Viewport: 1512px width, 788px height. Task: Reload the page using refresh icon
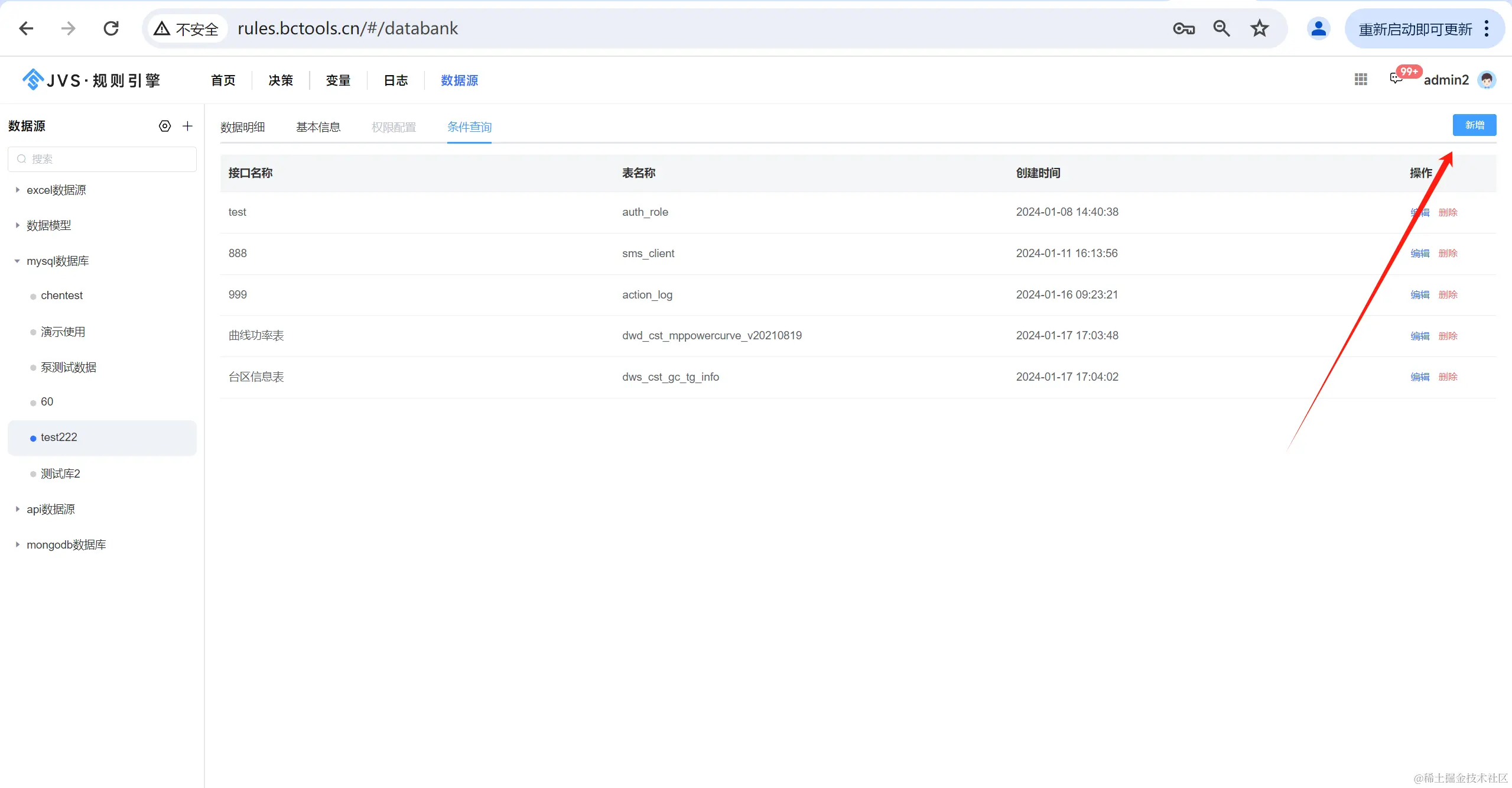tap(111, 28)
